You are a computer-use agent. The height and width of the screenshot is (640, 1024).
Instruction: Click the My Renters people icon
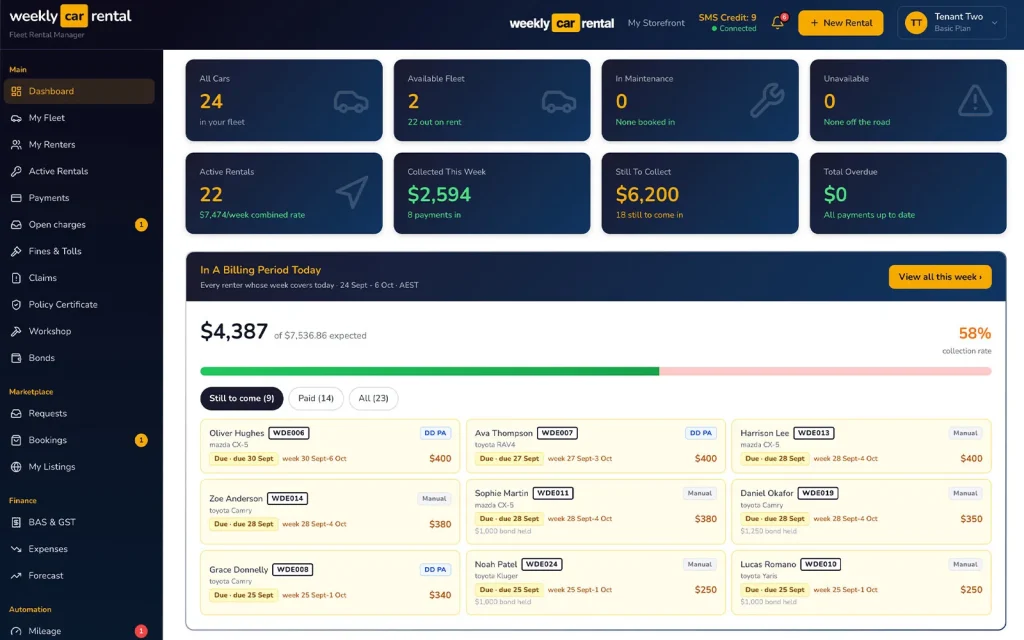(x=16, y=145)
